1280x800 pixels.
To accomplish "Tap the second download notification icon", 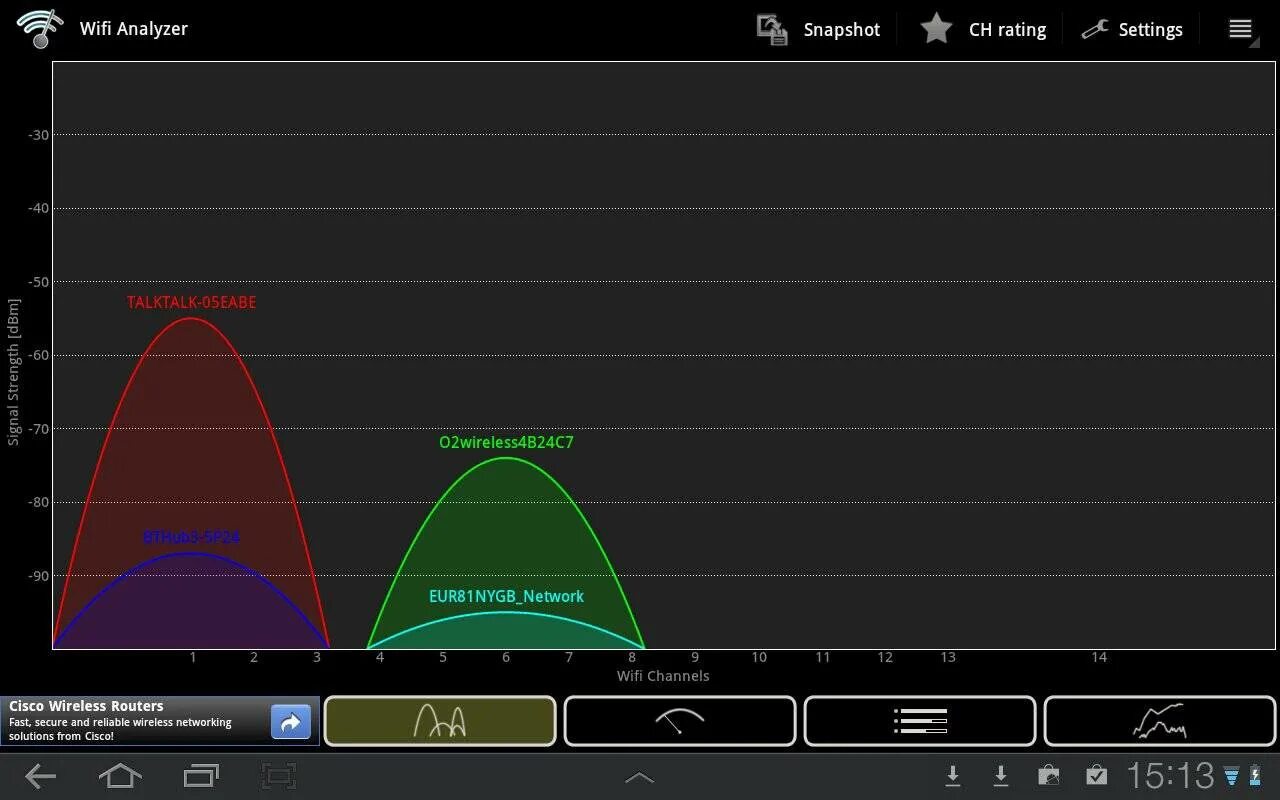I will coord(1000,776).
